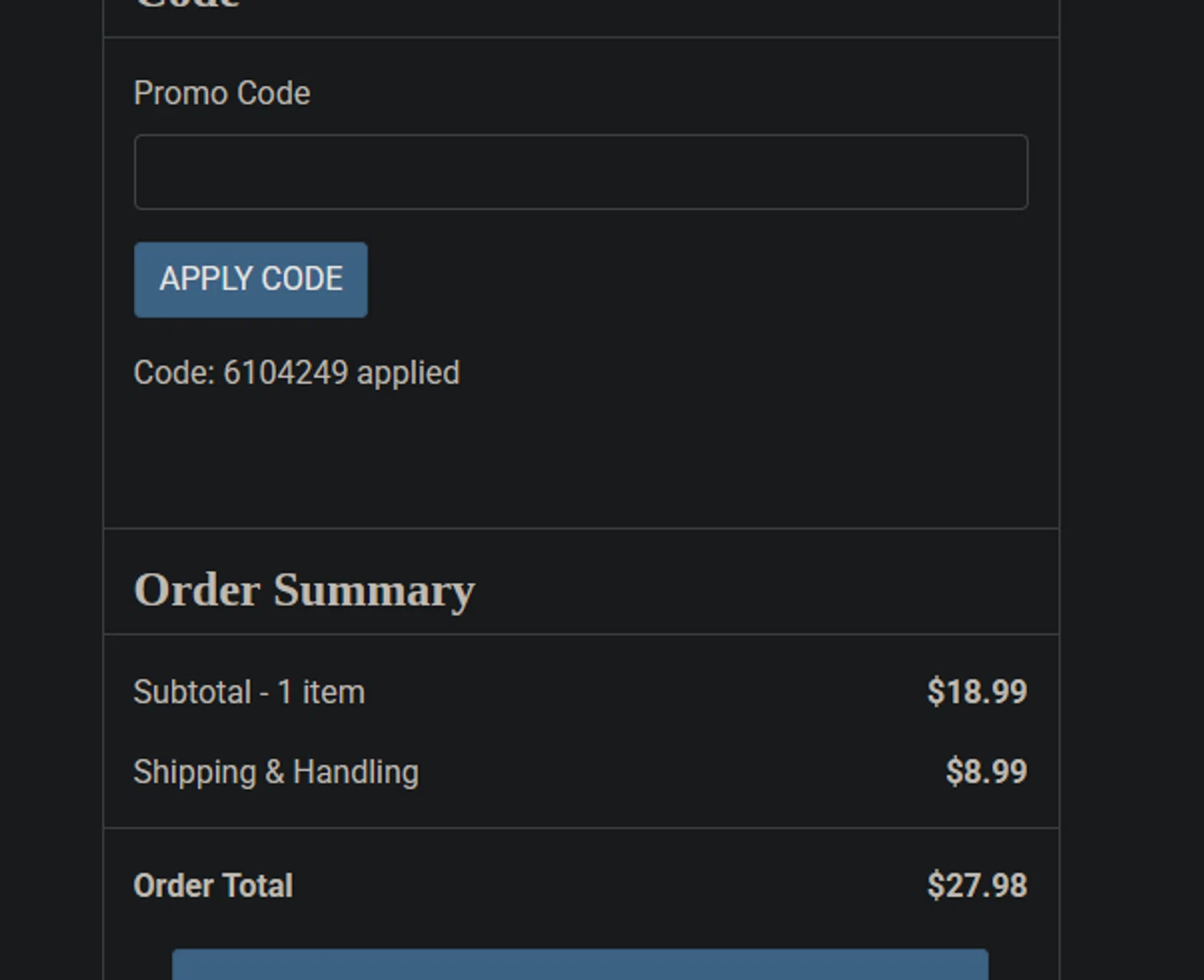Screen dimensions: 1204x980
Task: Click the divider line beneath Order Summary heading
Action: point(581,634)
